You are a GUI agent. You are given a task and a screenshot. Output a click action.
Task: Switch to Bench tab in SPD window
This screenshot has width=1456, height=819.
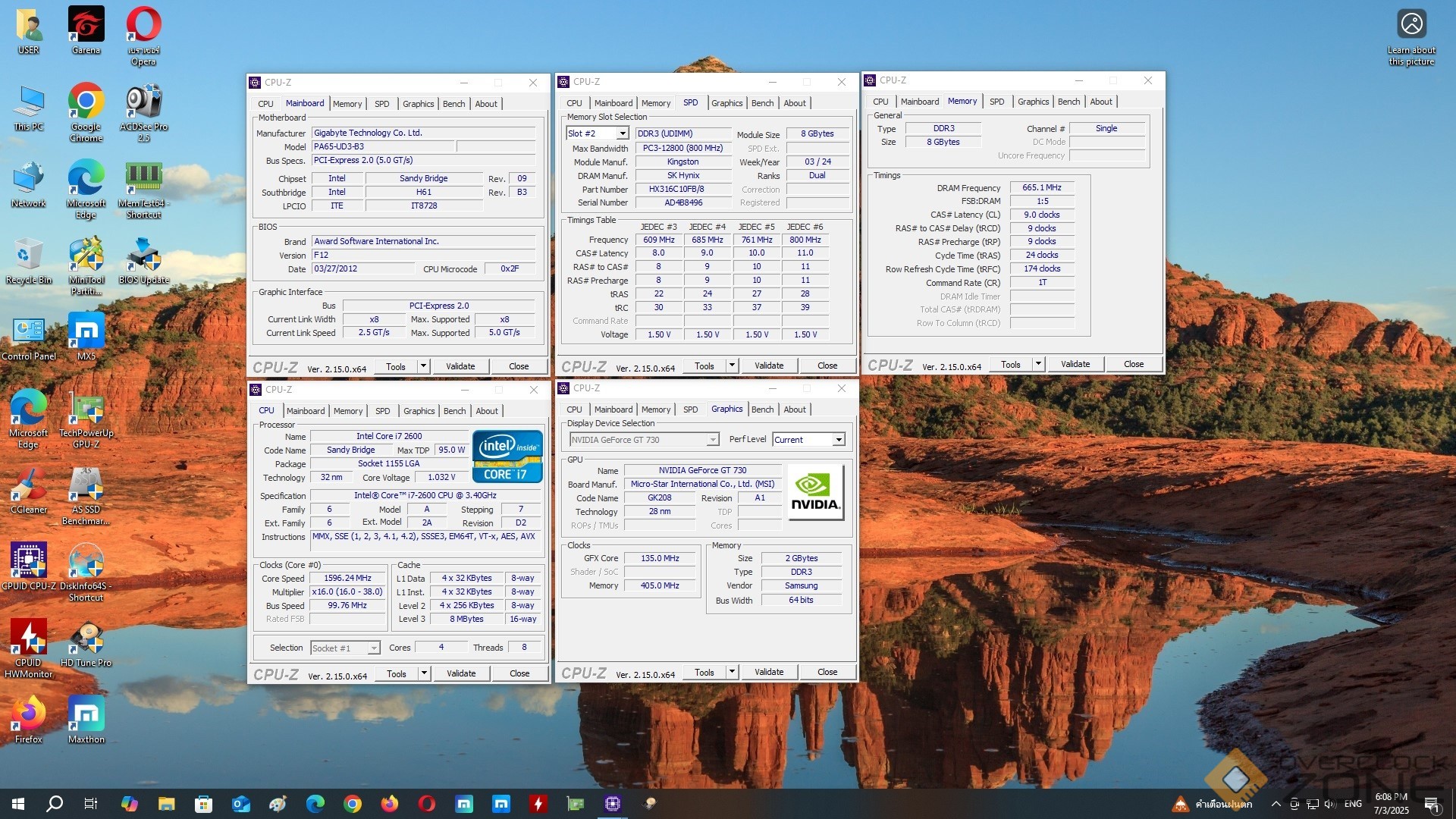click(762, 103)
